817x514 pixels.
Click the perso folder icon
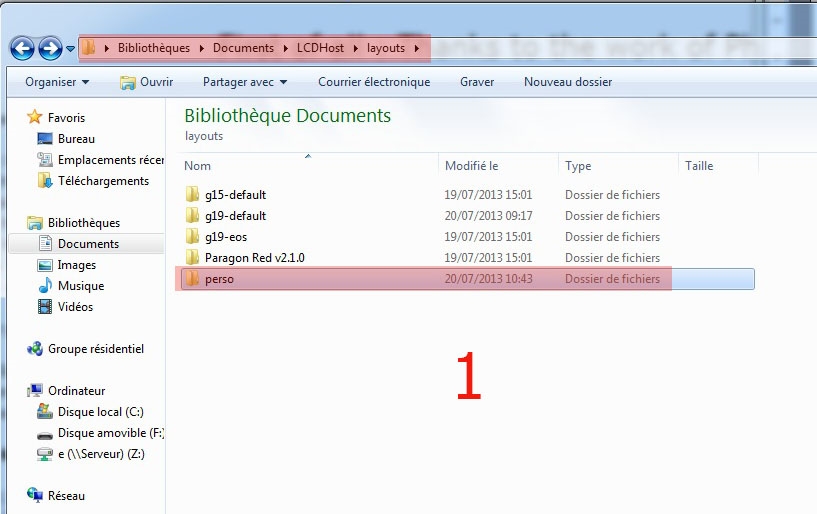pyautogui.click(x=192, y=278)
